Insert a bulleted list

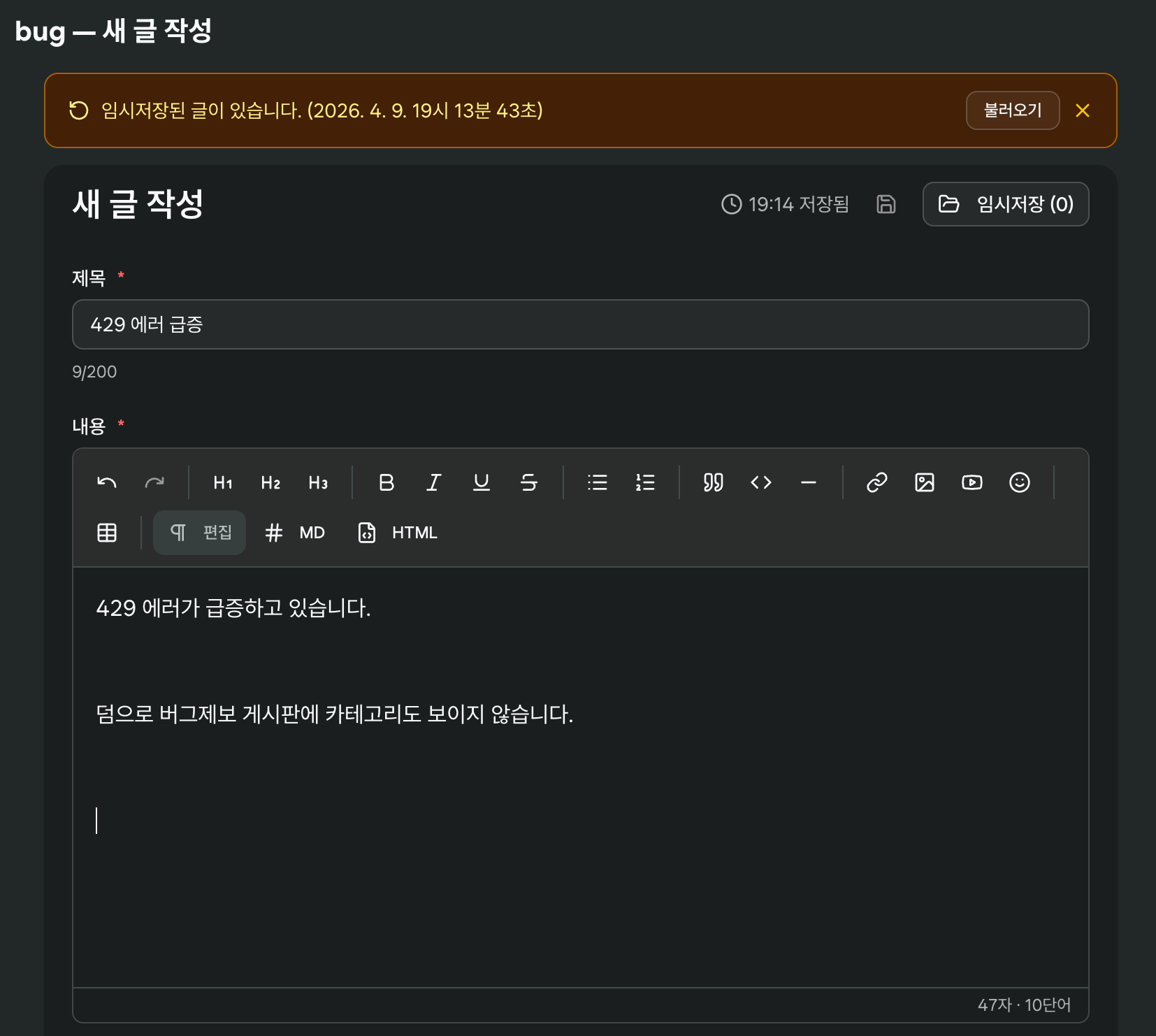pyautogui.click(x=598, y=482)
